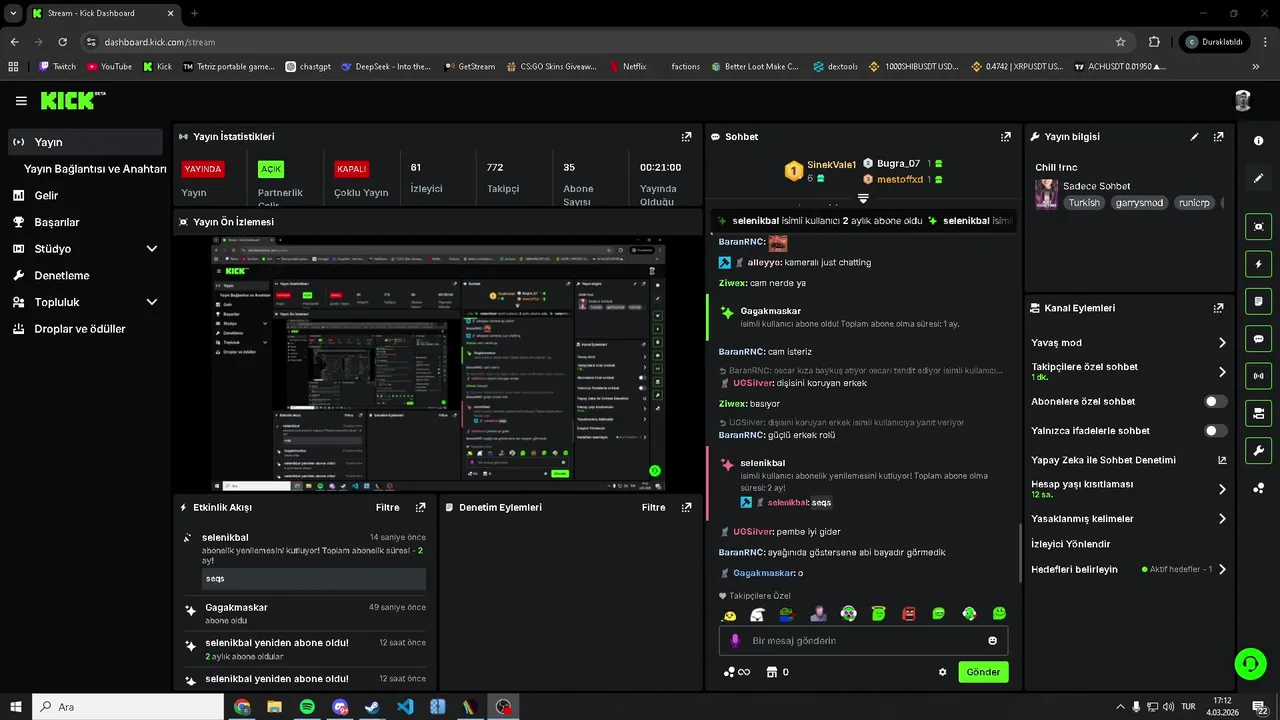Viewport: 1280px width, 720px height.
Task: Open Filtre in the Etkinlik Akışı panel
Action: (388, 508)
